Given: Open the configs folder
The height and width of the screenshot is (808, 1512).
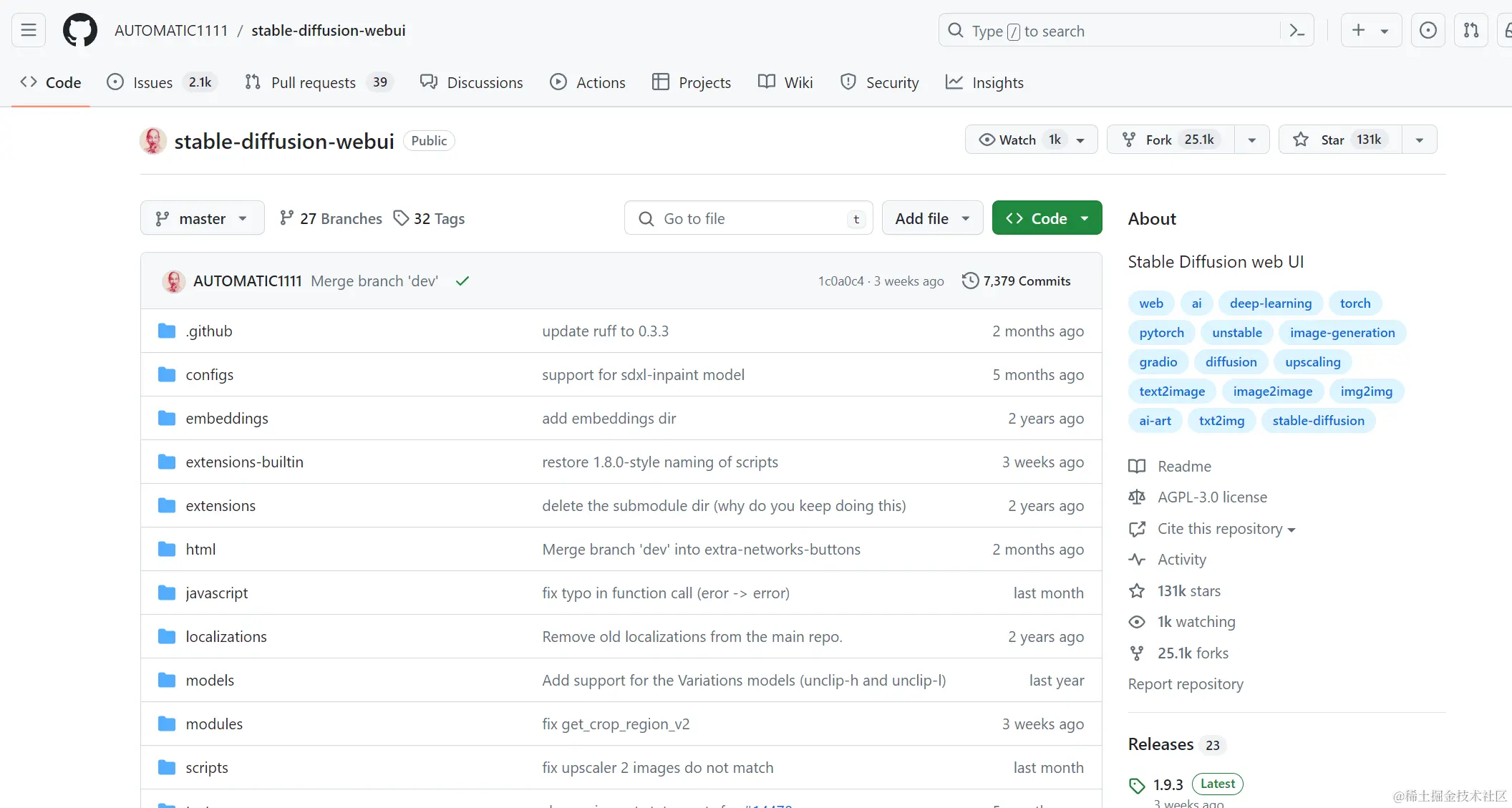Looking at the screenshot, I should pyautogui.click(x=210, y=374).
